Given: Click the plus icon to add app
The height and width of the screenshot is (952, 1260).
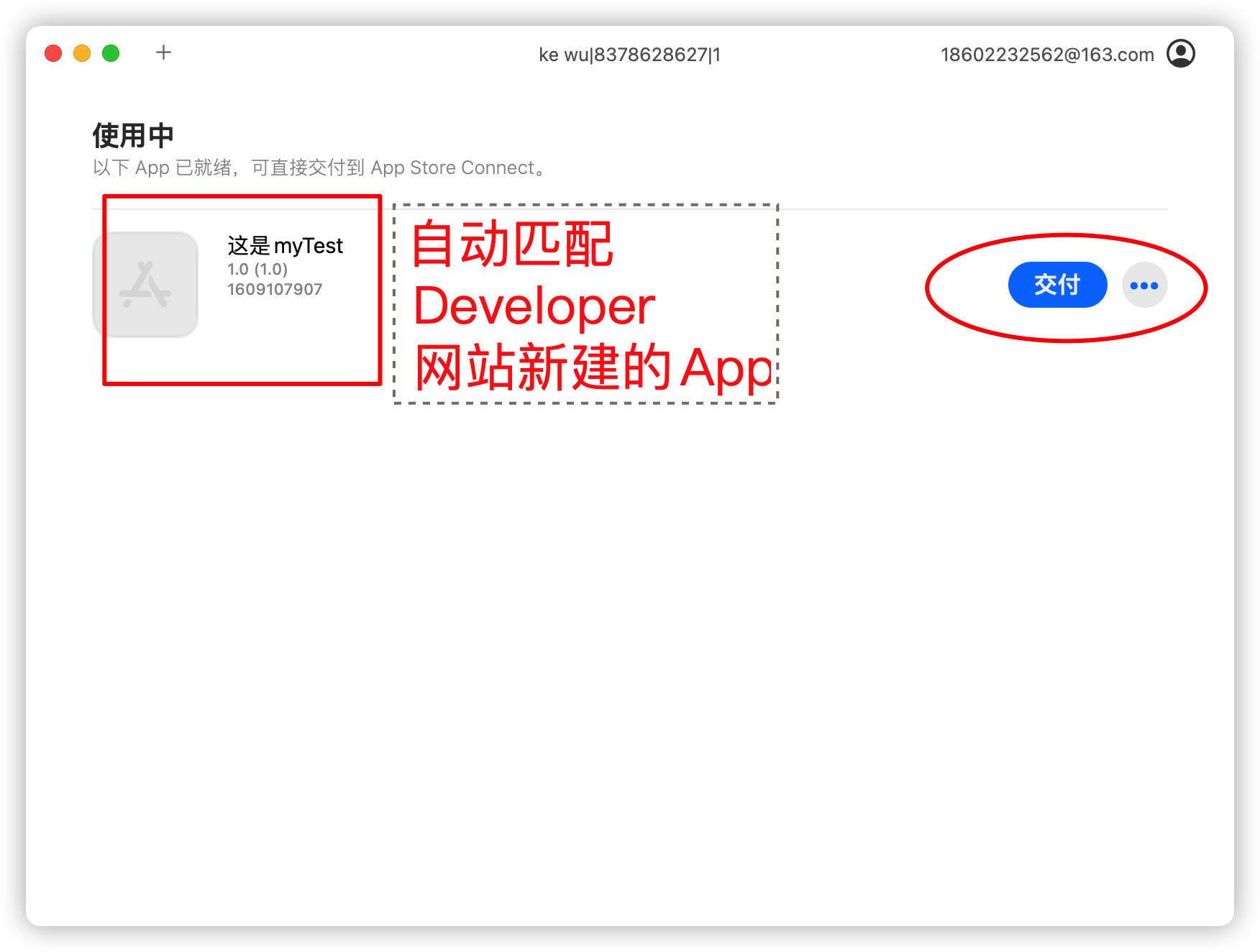Looking at the screenshot, I should pyautogui.click(x=163, y=52).
